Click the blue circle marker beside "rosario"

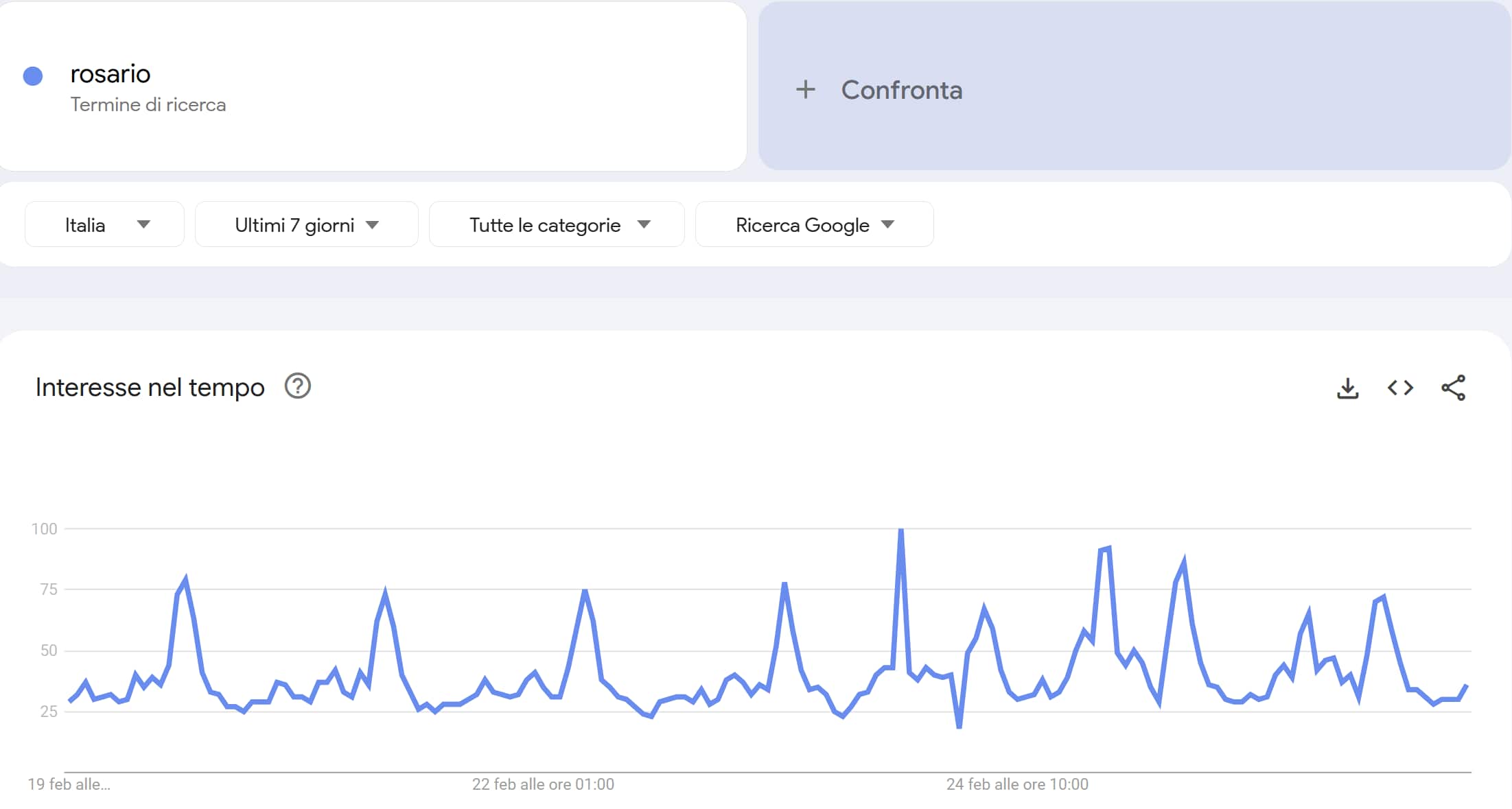(x=32, y=74)
